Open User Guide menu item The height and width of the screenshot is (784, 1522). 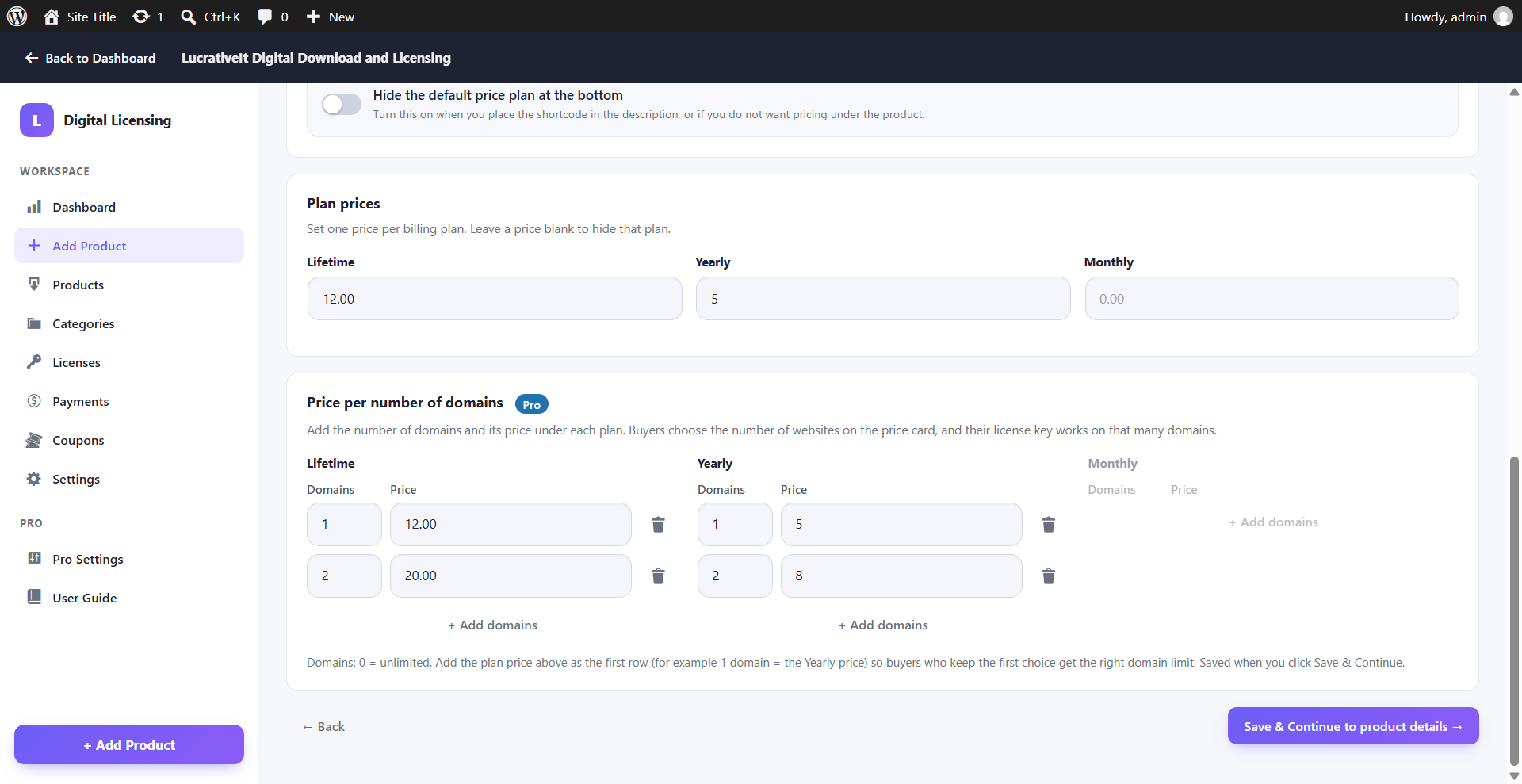129,598
